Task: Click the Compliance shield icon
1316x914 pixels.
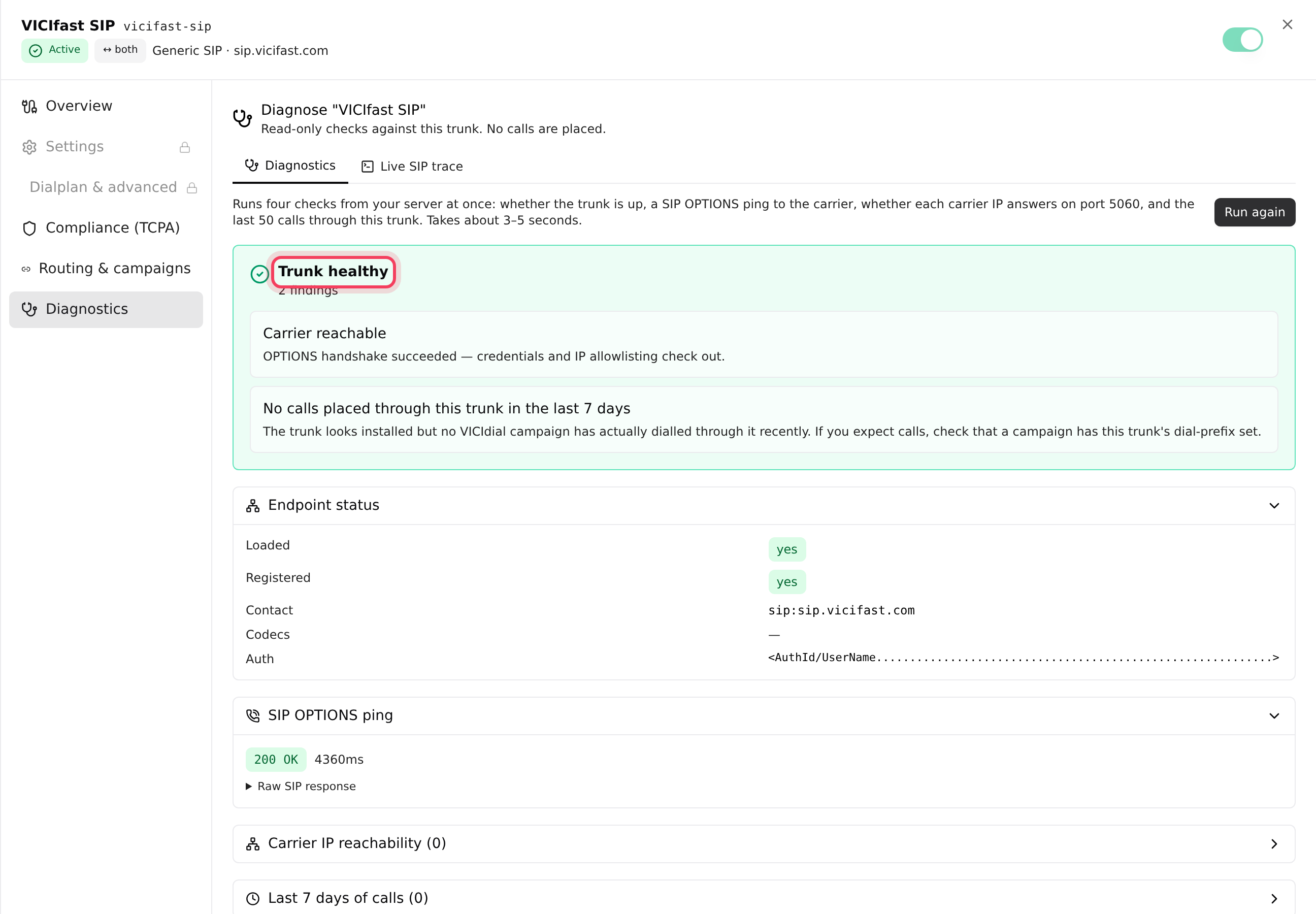Action: click(x=29, y=228)
